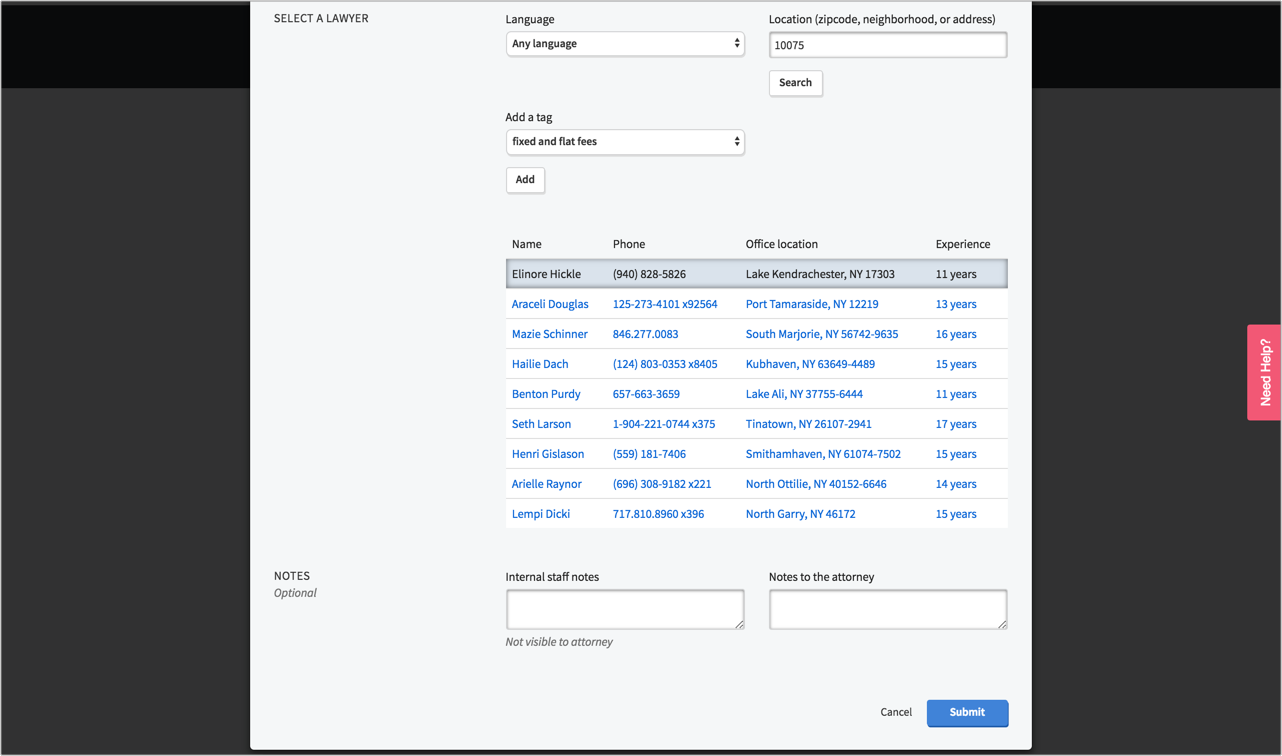Click the Internal staff notes textarea

click(x=625, y=609)
